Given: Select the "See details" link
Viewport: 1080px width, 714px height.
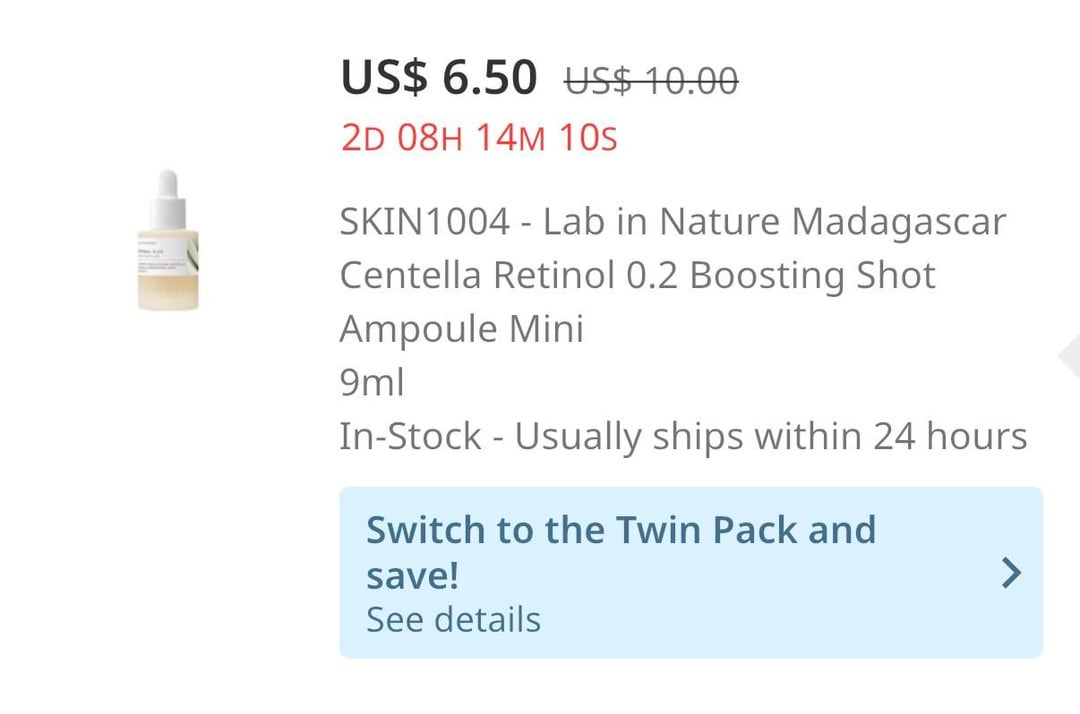Looking at the screenshot, I should (x=453, y=619).
